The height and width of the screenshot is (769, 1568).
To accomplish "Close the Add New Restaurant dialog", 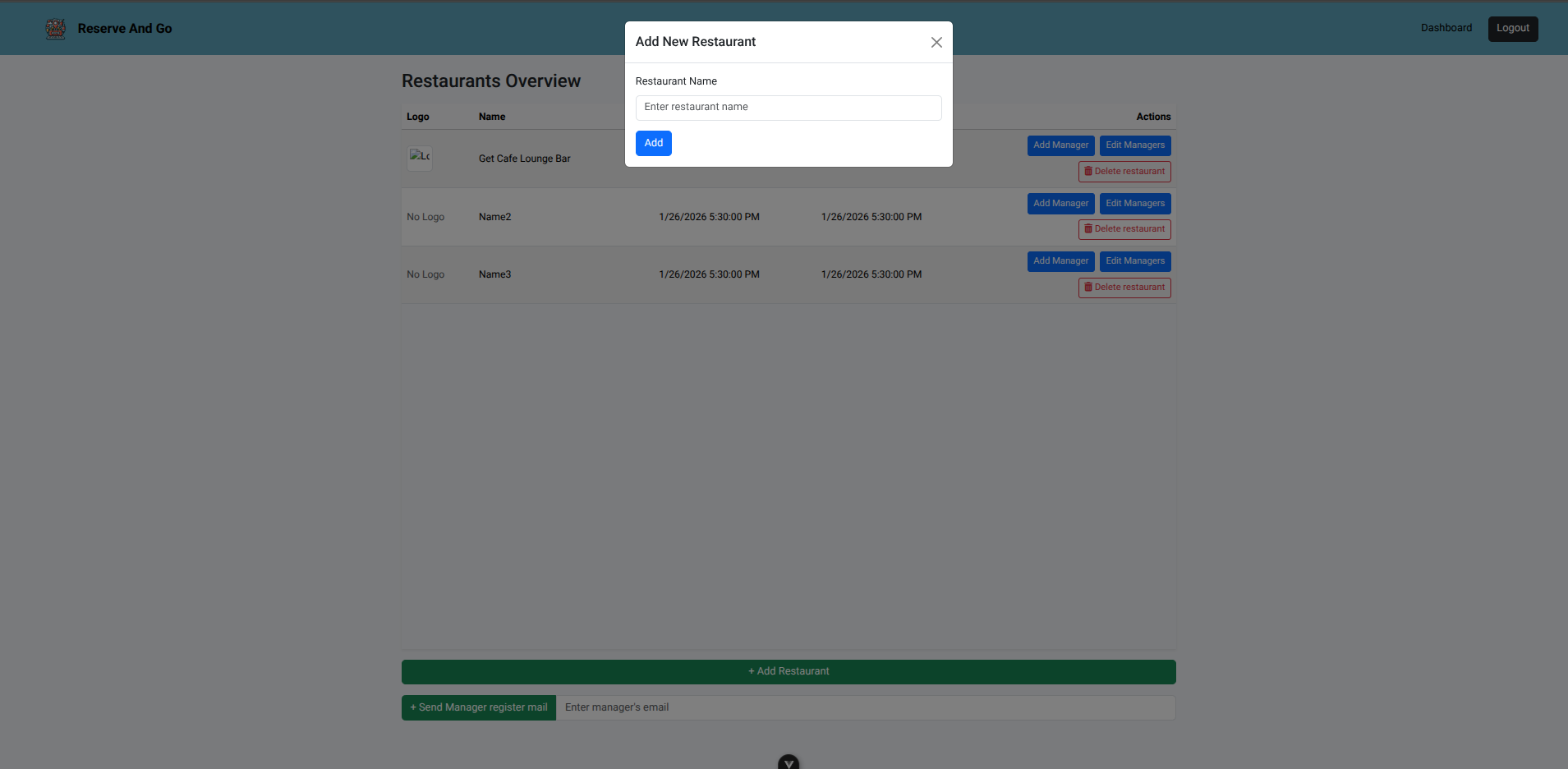I will click(936, 43).
